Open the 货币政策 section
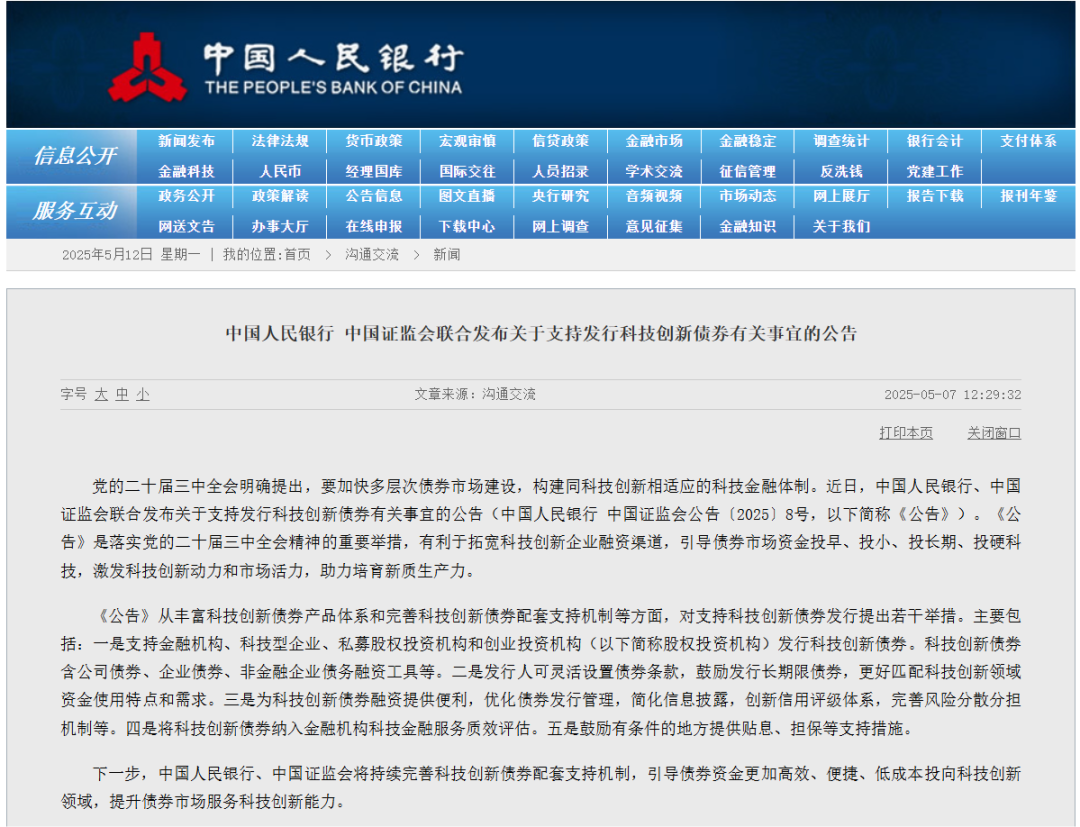 point(373,141)
